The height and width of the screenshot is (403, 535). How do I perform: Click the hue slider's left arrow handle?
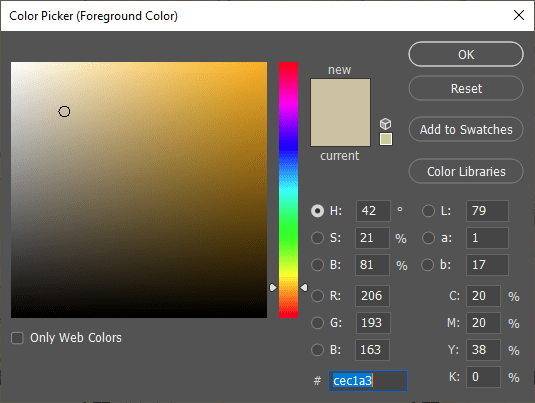(273, 288)
